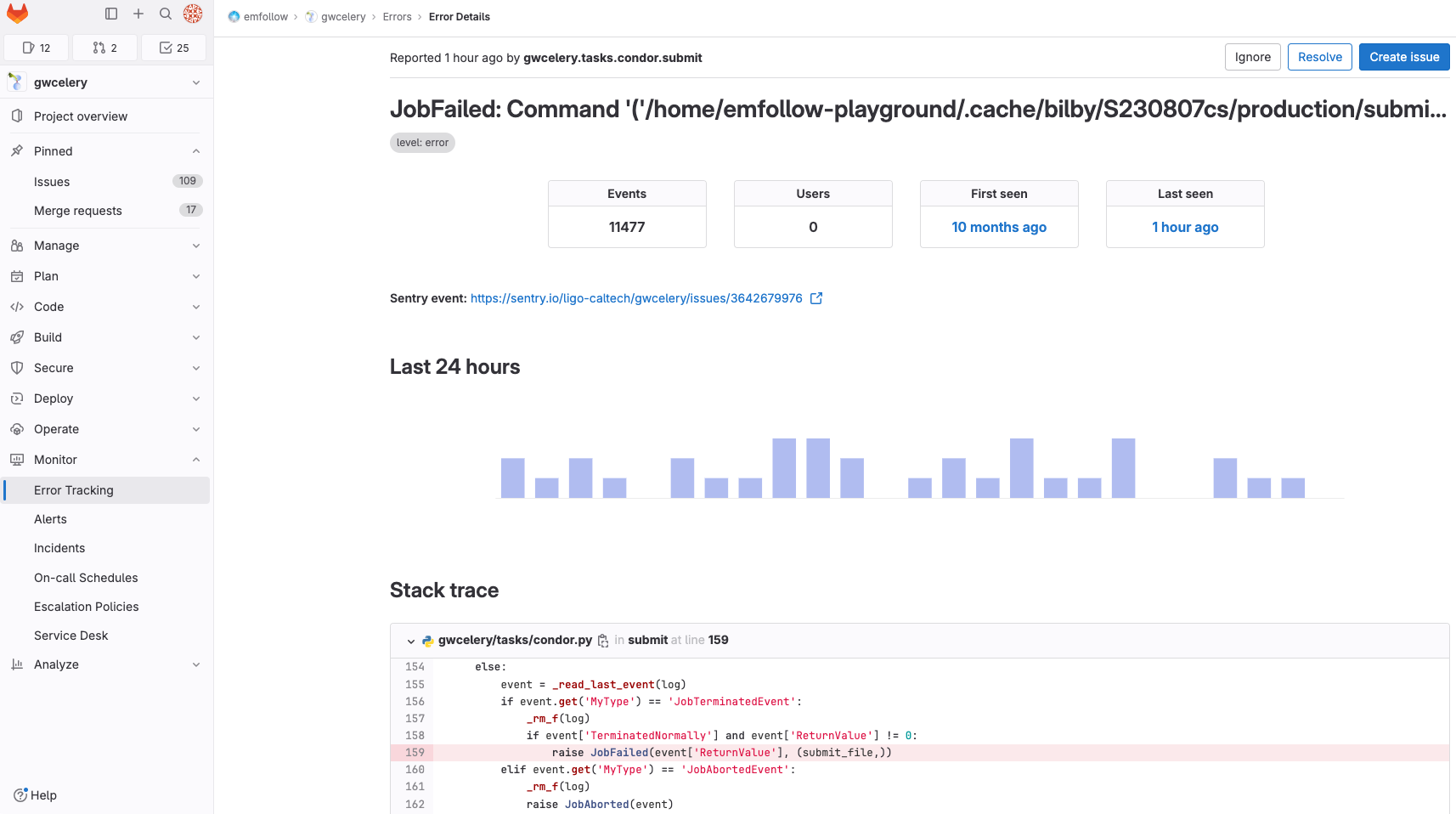The width and height of the screenshot is (1456, 814).
Task: Click the external link icon beside Sentry URL
Action: point(816,298)
